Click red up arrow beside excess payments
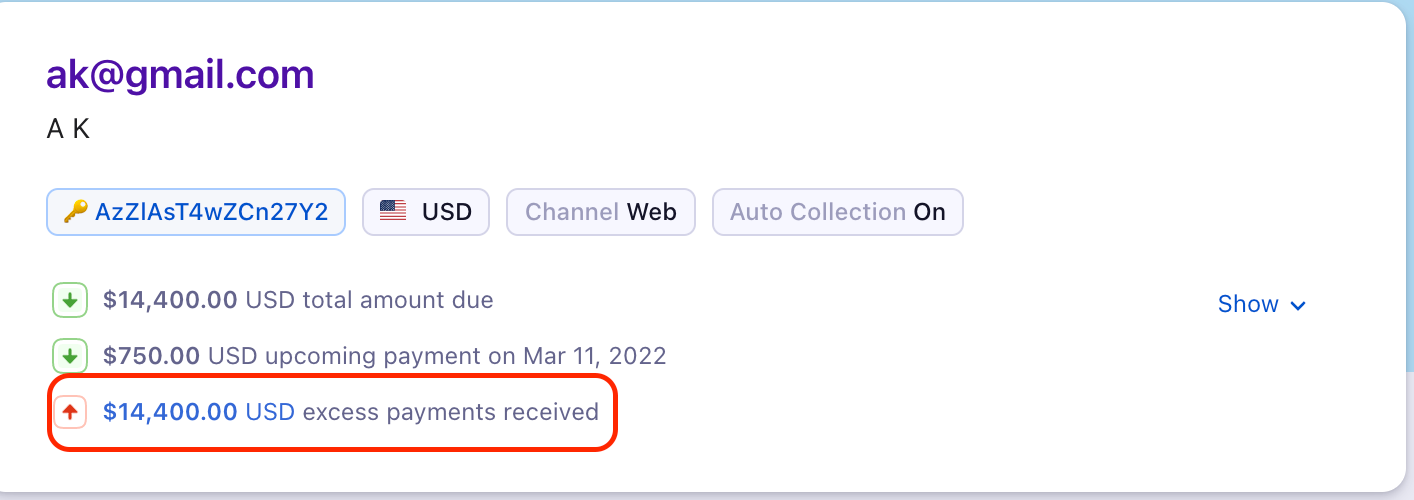The height and width of the screenshot is (500, 1414). 70,412
